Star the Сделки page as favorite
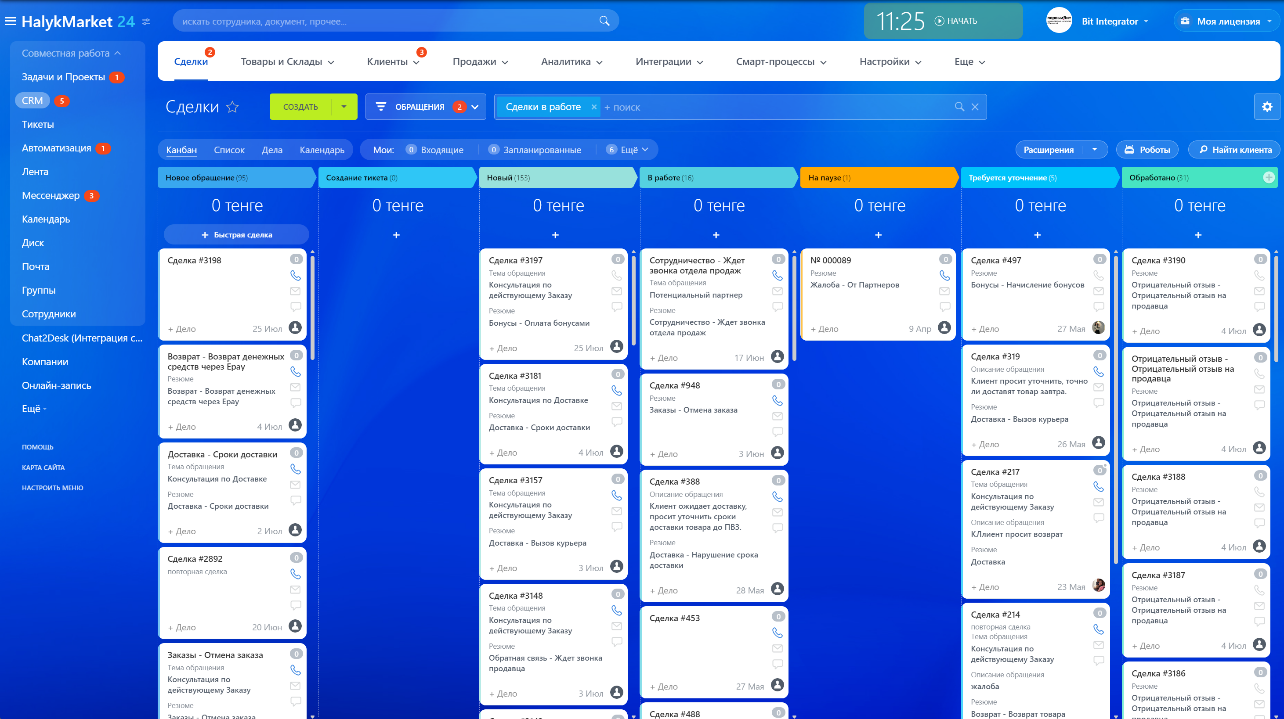This screenshot has width=1284, height=719. click(x=233, y=107)
